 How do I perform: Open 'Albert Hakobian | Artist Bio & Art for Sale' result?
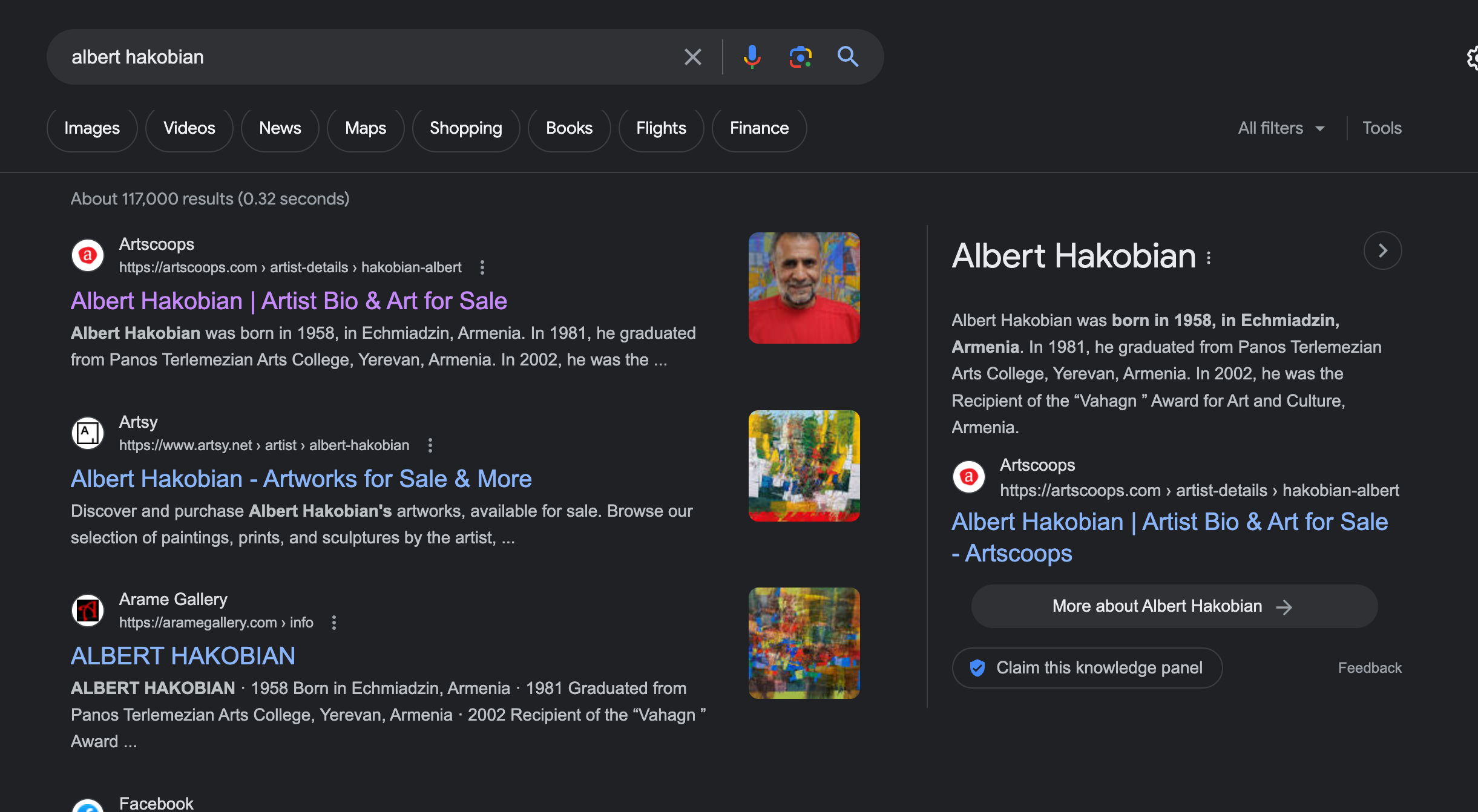(289, 301)
